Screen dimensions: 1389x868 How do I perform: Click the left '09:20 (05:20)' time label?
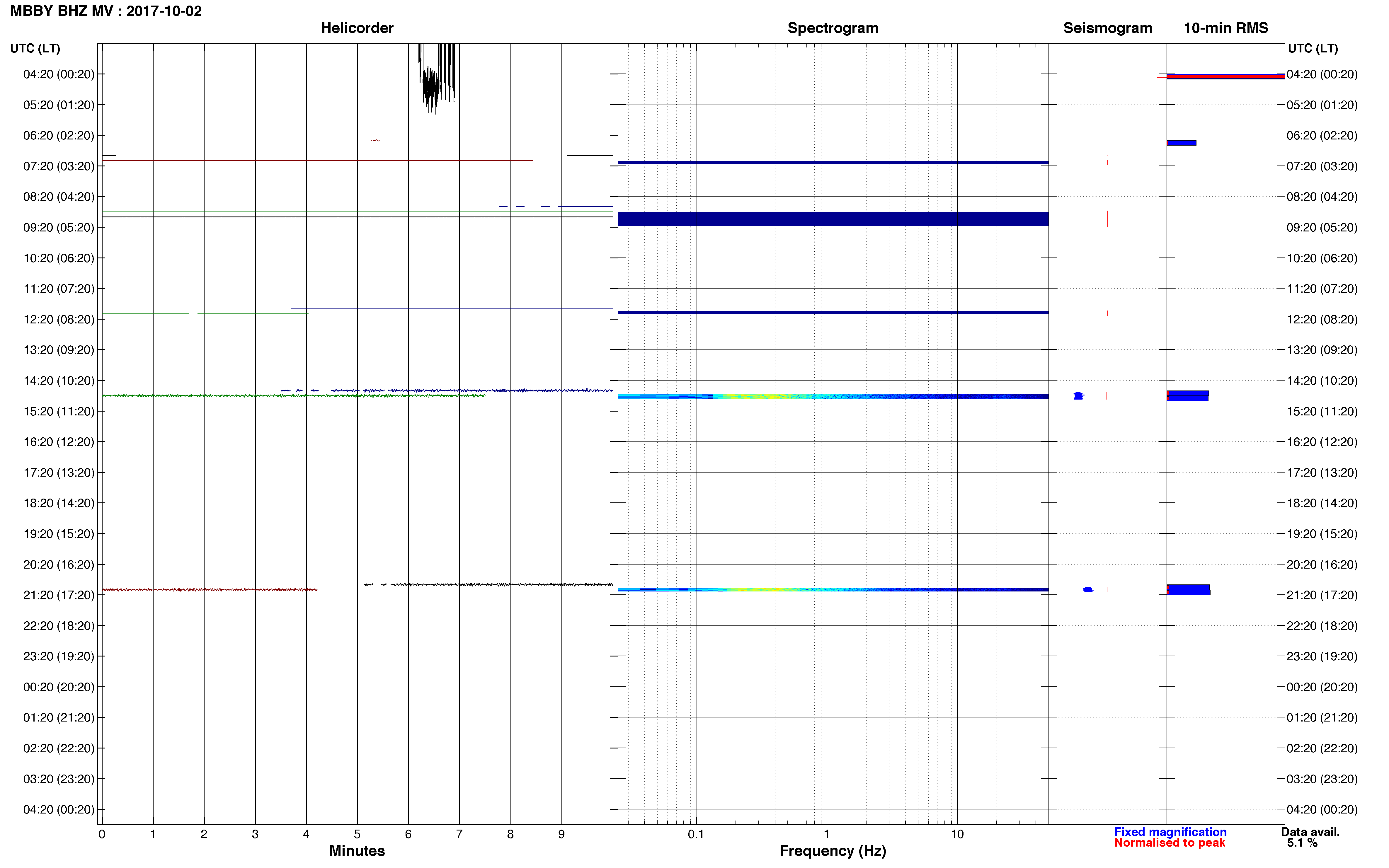(x=59, y=227)
